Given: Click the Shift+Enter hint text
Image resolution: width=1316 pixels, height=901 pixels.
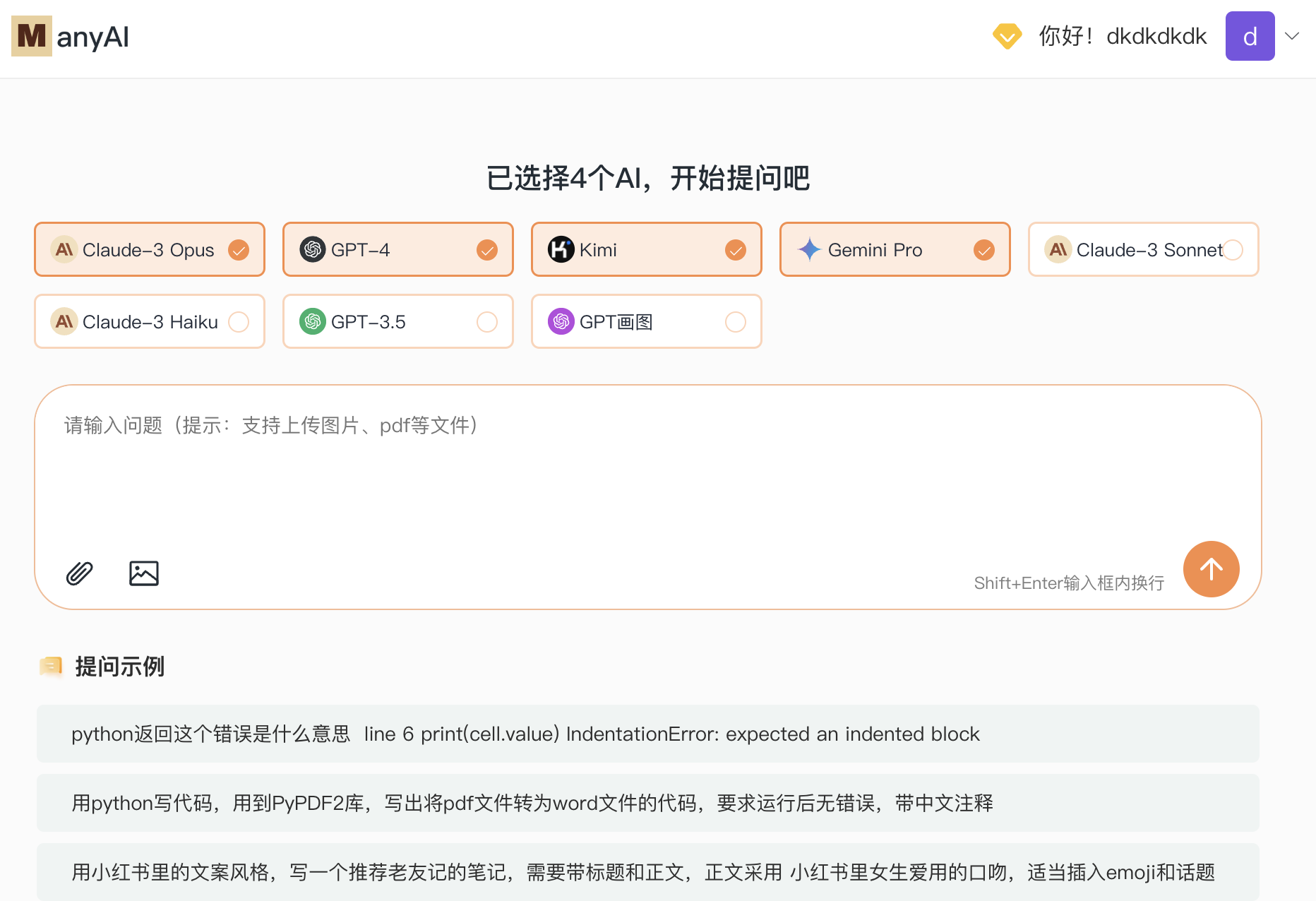Looking at the screenshot, I should click(1069, 583).
